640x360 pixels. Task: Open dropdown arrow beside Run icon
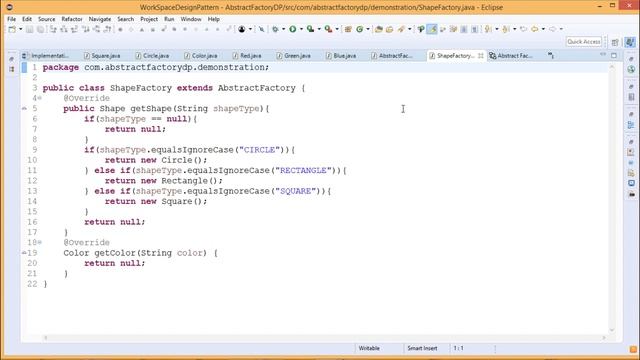(x=301, y=29)
